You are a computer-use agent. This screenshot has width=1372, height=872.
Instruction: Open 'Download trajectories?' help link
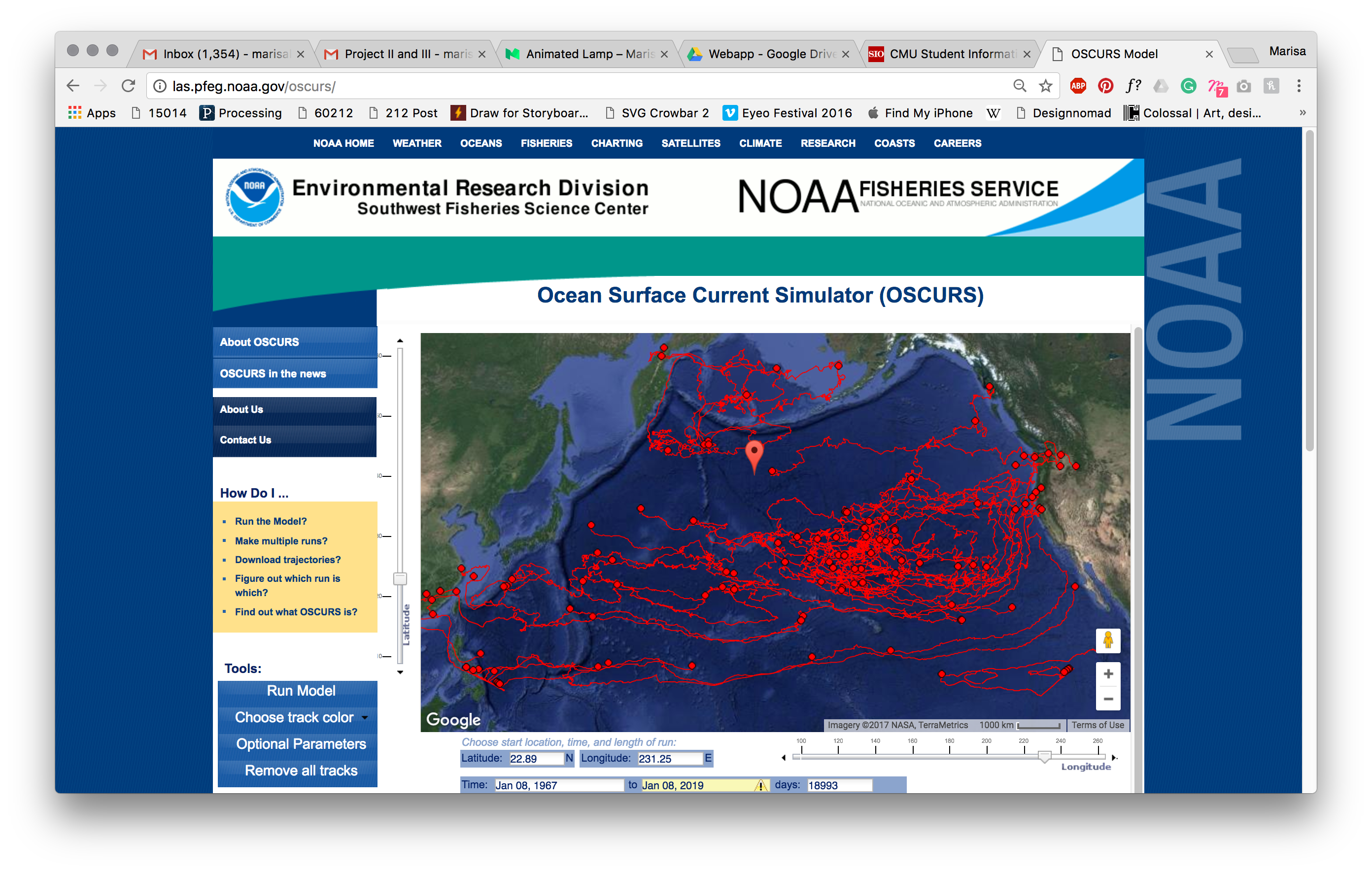pos(288,560)
